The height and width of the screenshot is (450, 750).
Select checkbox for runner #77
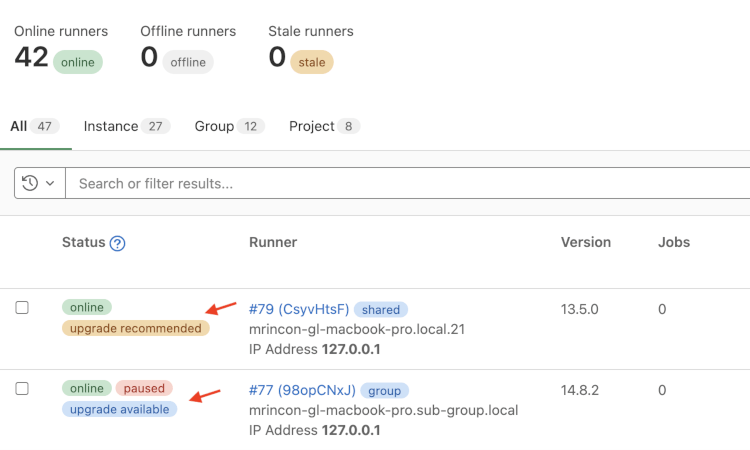[22, 388]
